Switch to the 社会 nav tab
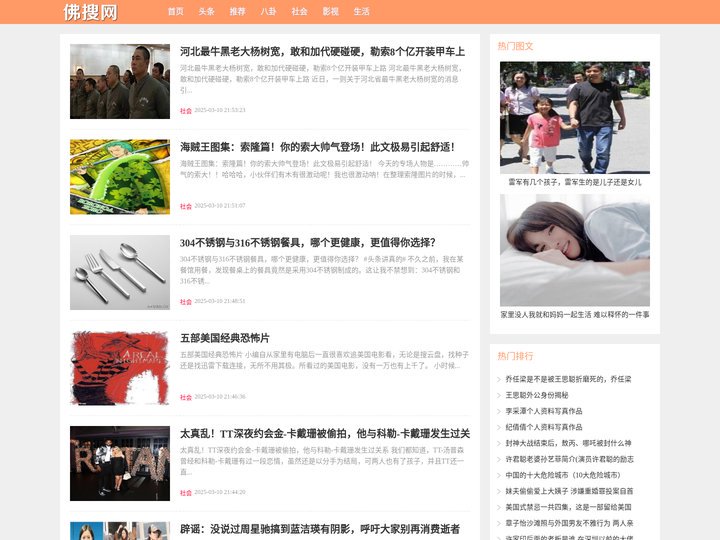This screenshot has width=720, height=540. pos(299,11)
